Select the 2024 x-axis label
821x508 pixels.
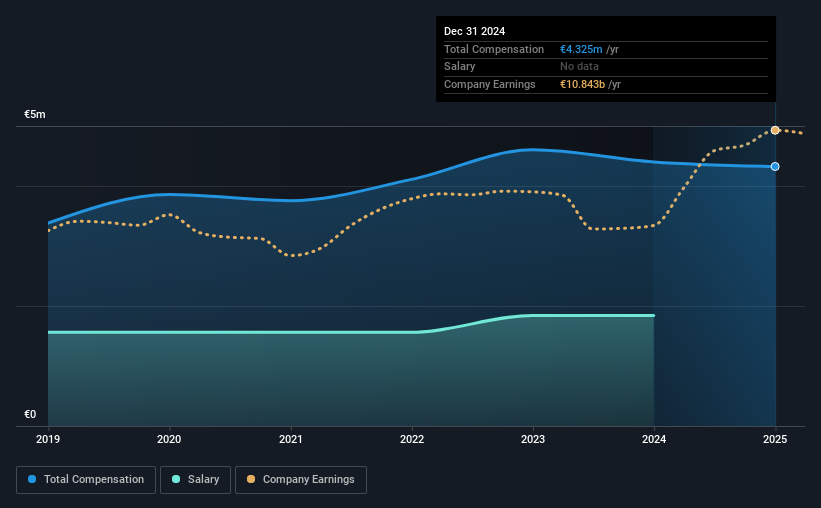click(654, 439)
